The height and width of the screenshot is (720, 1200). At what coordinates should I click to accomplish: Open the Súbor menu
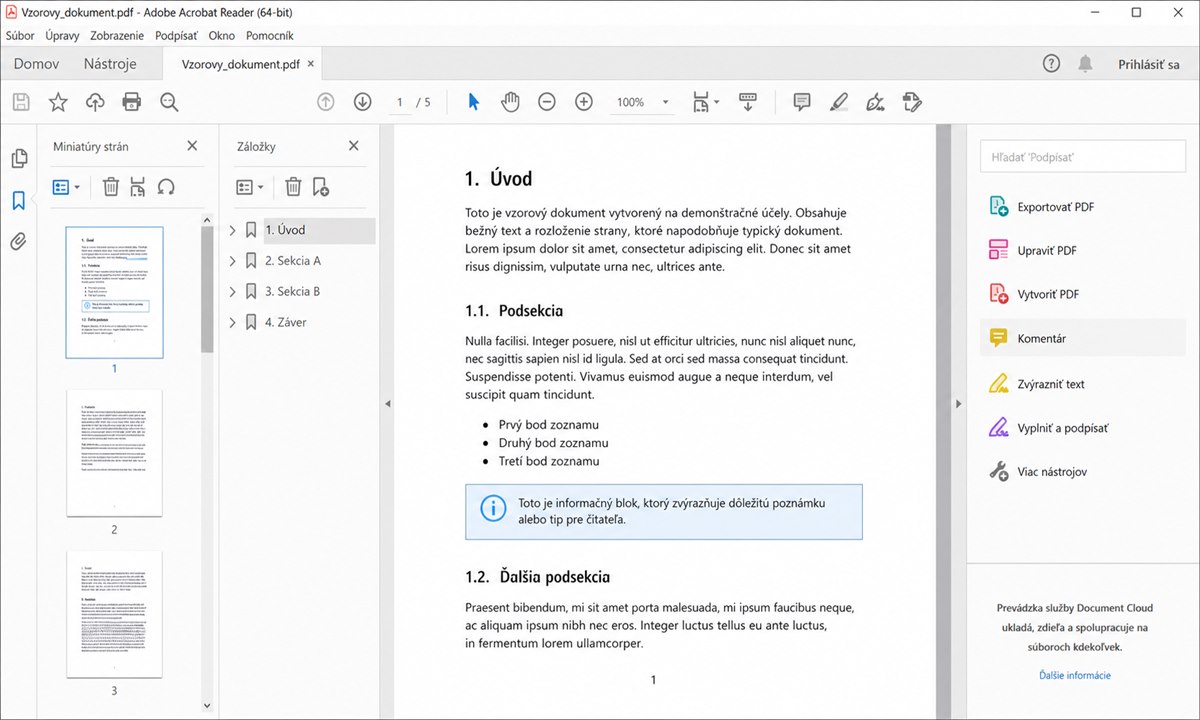pyautogui.click(x=20, y=35)
